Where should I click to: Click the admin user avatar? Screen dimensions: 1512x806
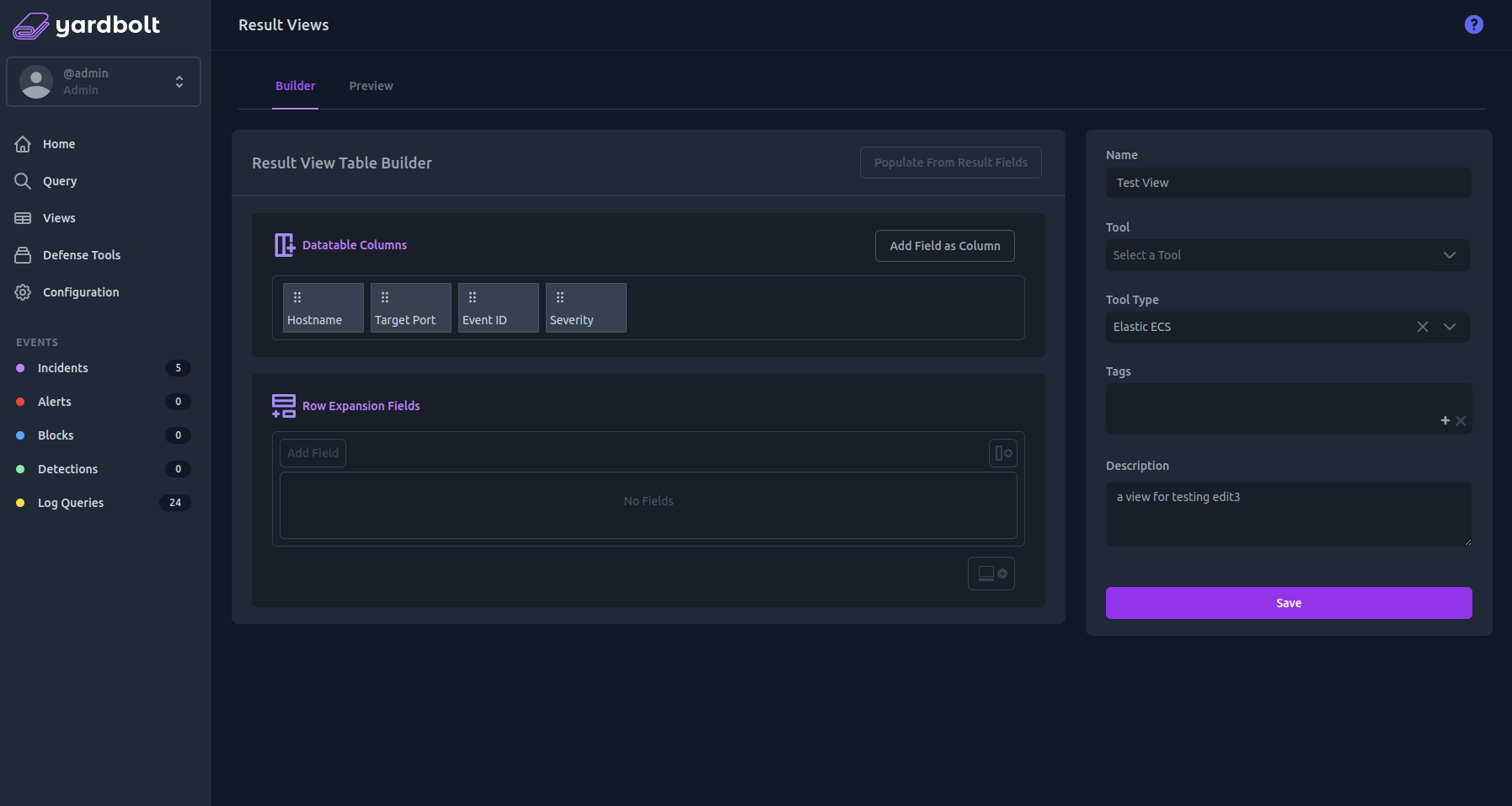(x=36, y=82)
